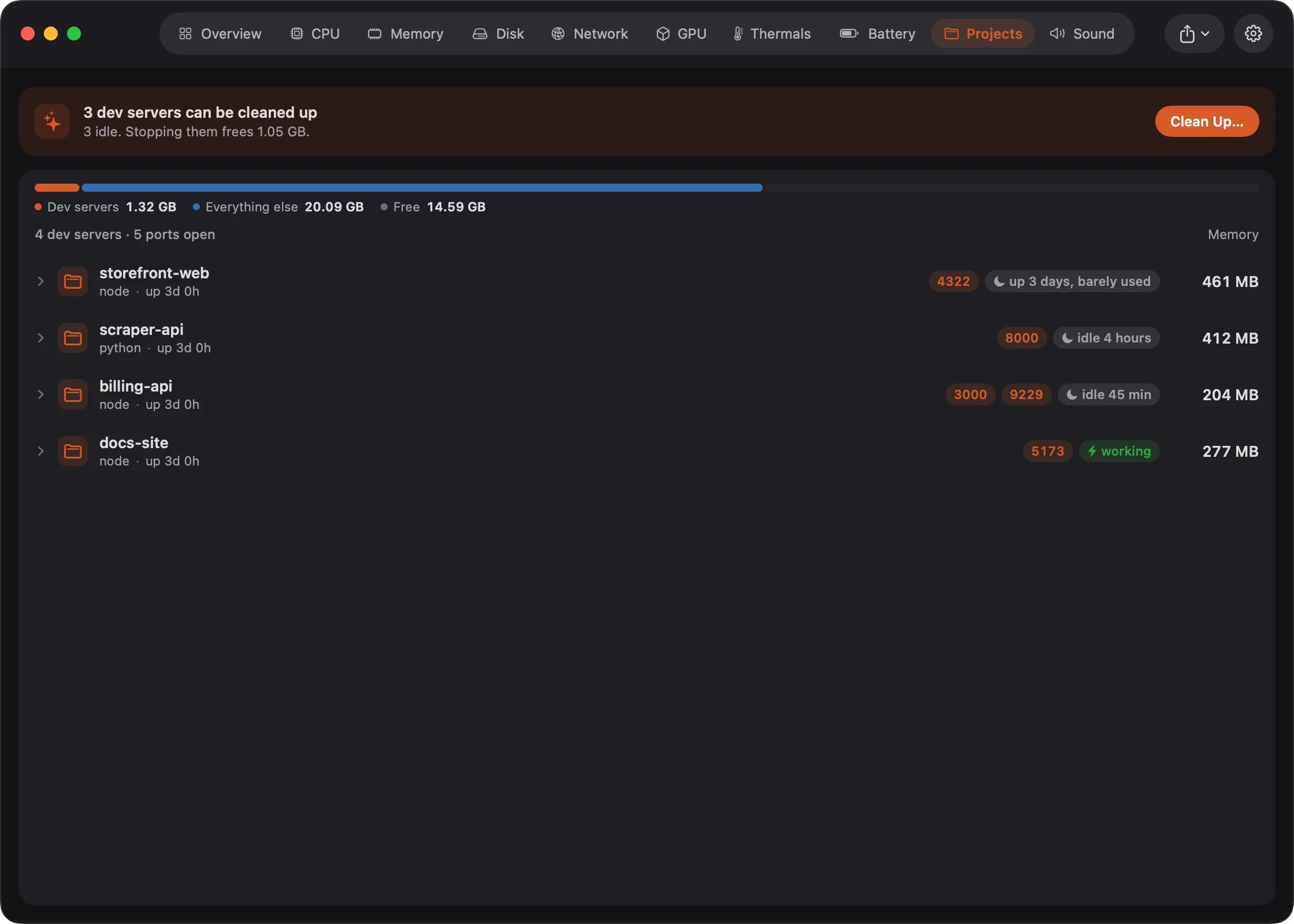Expand the scraper-api row chevron
This screenshot has width=1294, height=924.
tap(40, 338)
